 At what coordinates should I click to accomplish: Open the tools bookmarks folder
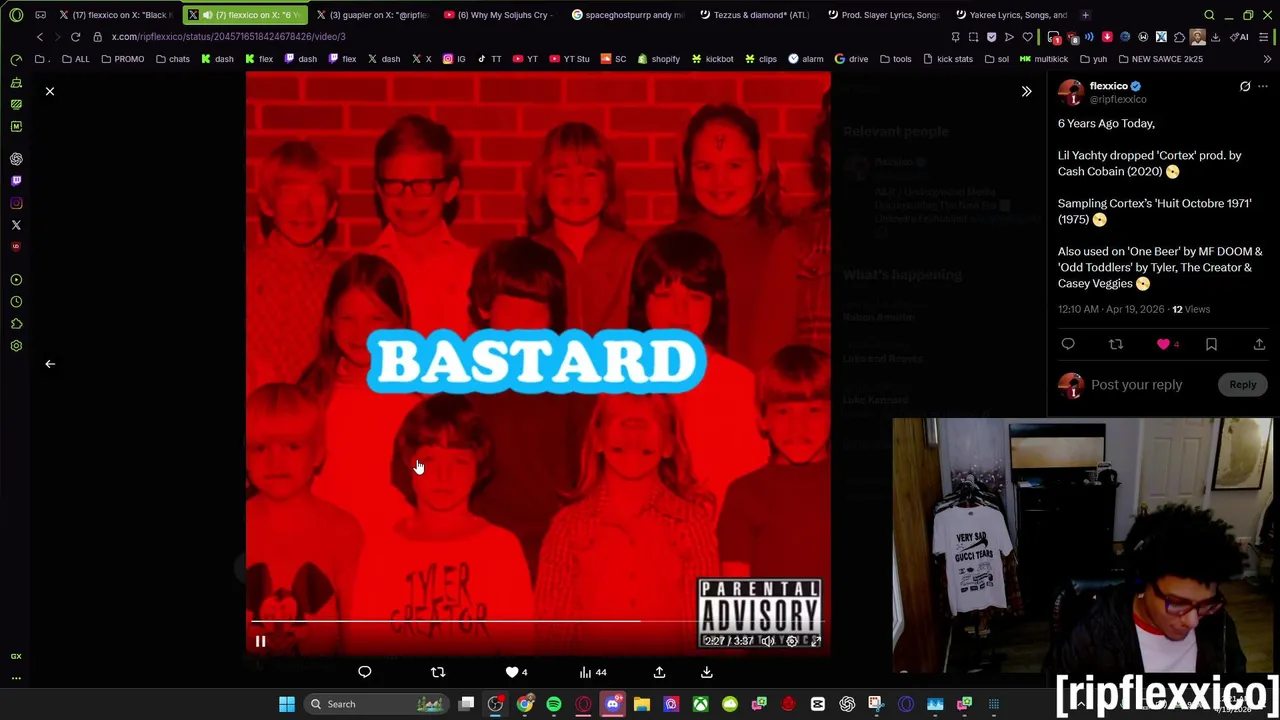coord(895,59)
